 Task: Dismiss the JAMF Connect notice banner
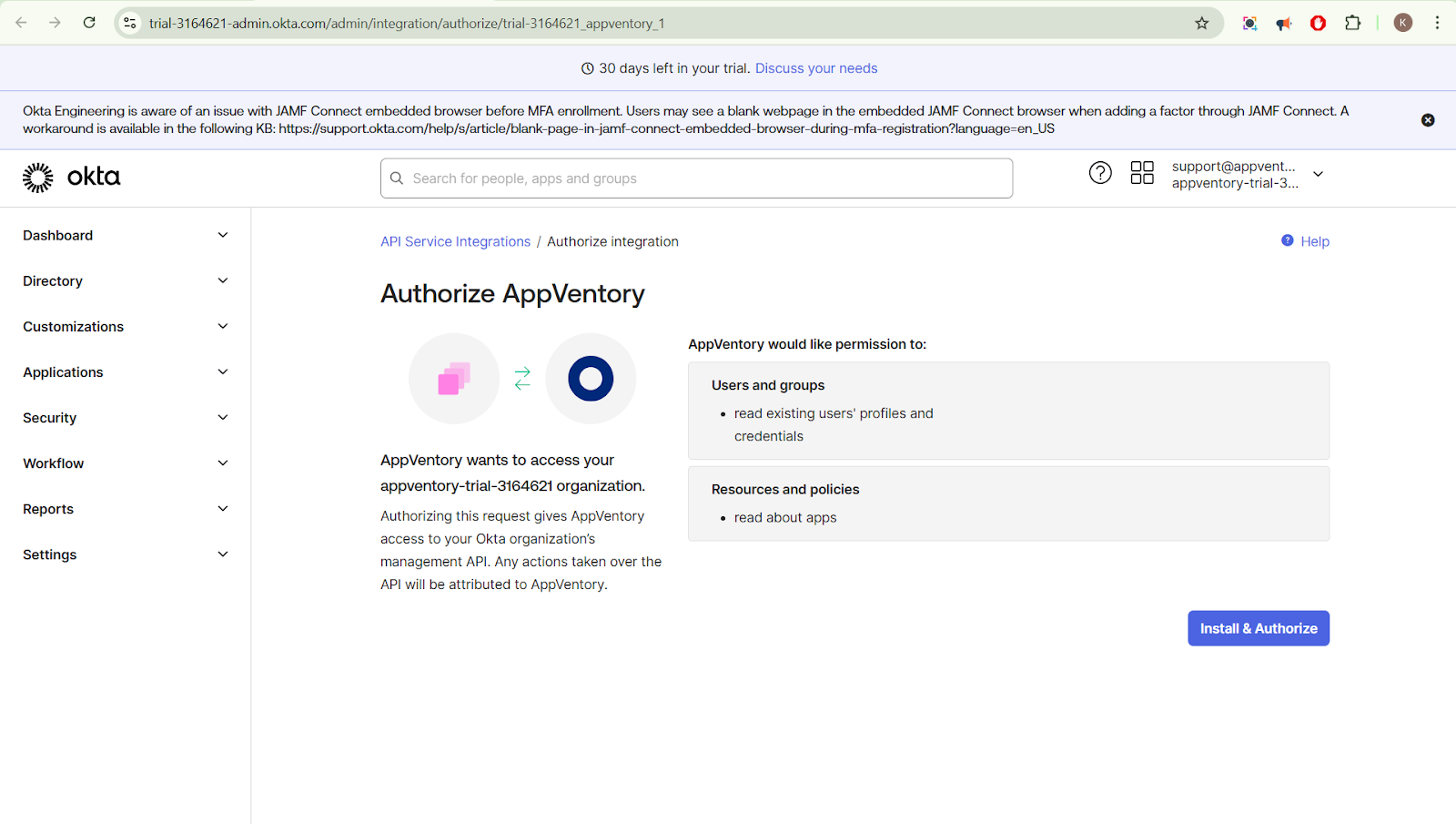coord(1428,120)
